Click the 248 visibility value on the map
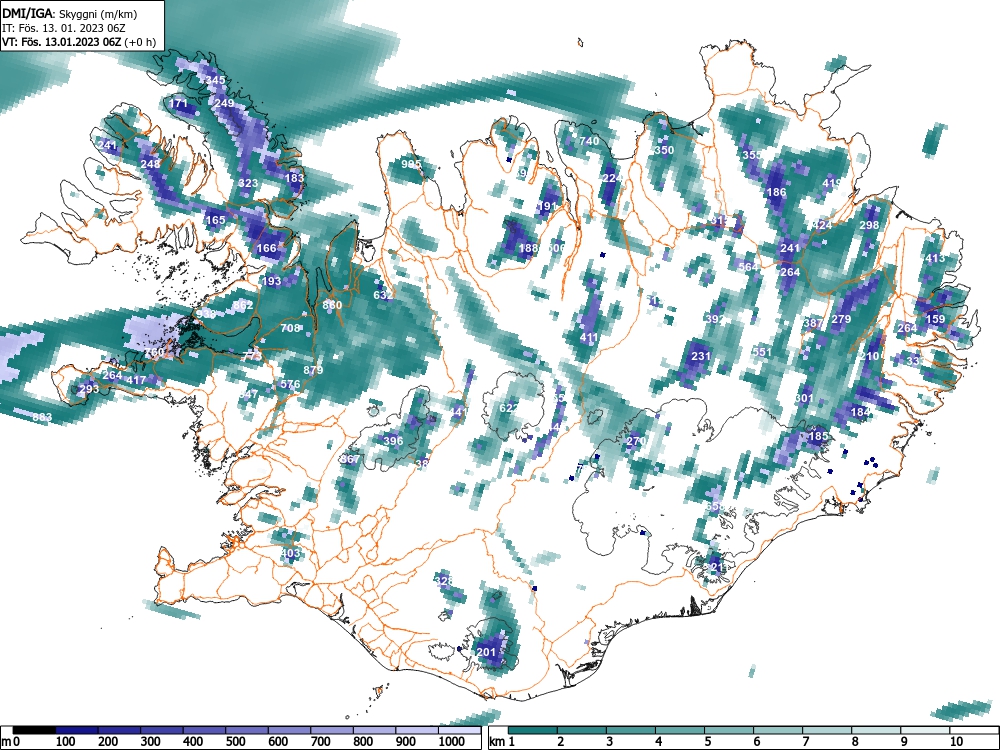Viewport: 1000px width, 750px height. tap(151, 165)
